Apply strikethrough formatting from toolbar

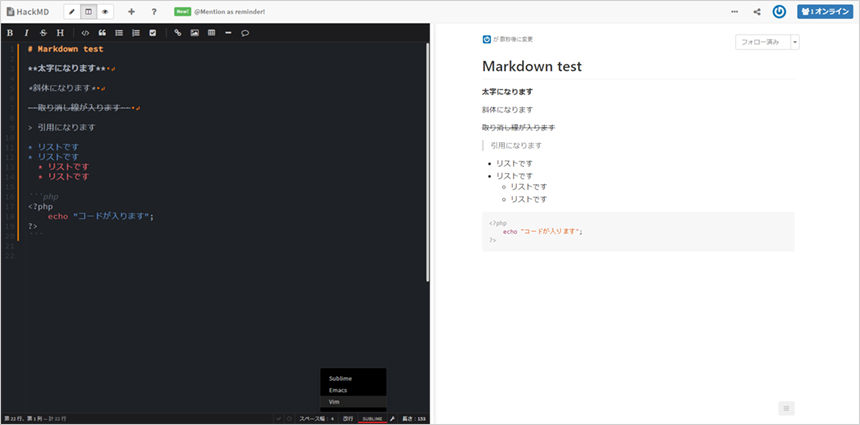(x=43, y=33)
